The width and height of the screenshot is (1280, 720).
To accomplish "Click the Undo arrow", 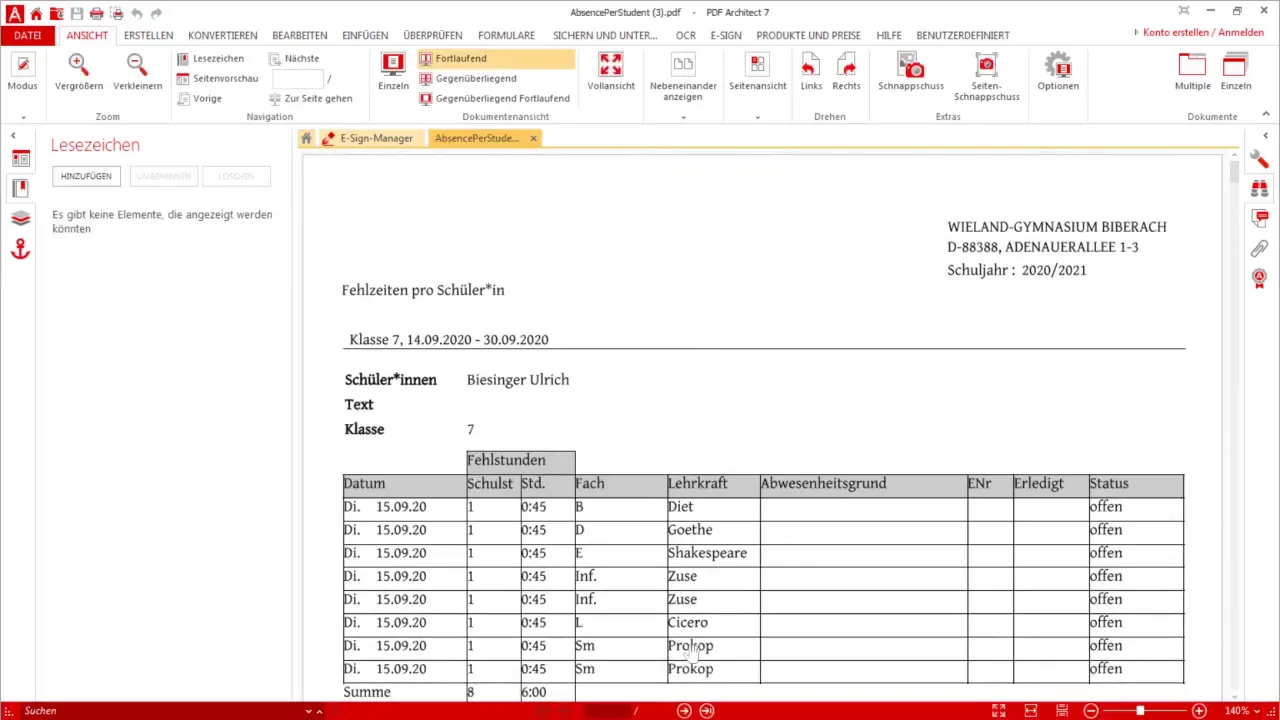I will coord(137,13).
